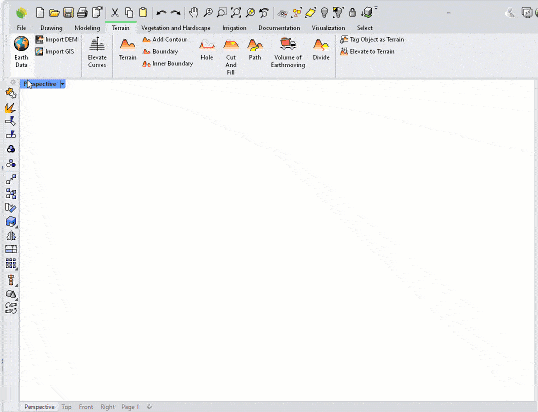
Task: Save the file with the floppy disk icon
Action: click(x=68, y=13)
